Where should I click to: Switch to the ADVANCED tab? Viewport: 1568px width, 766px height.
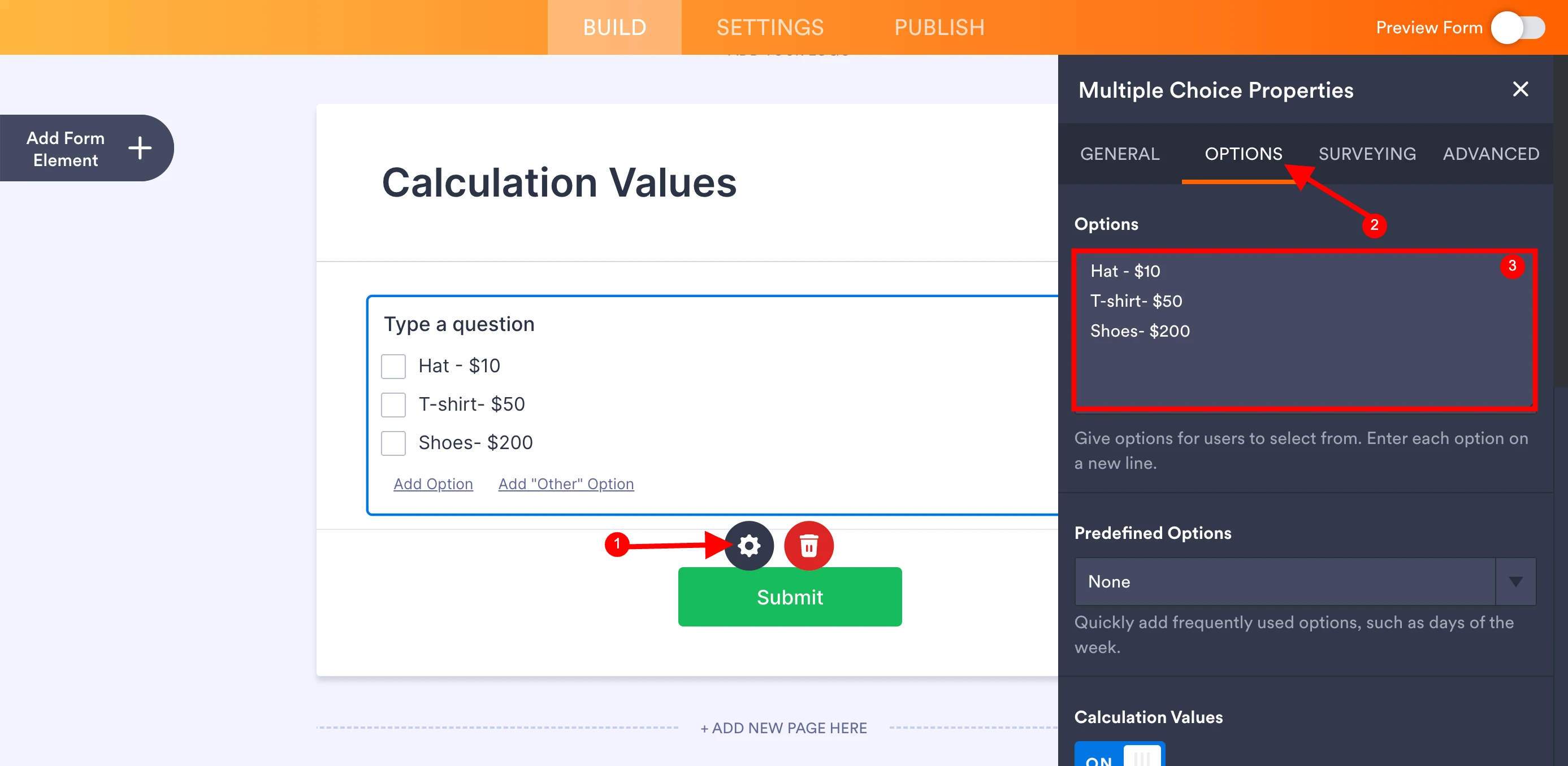point(1490,153)
